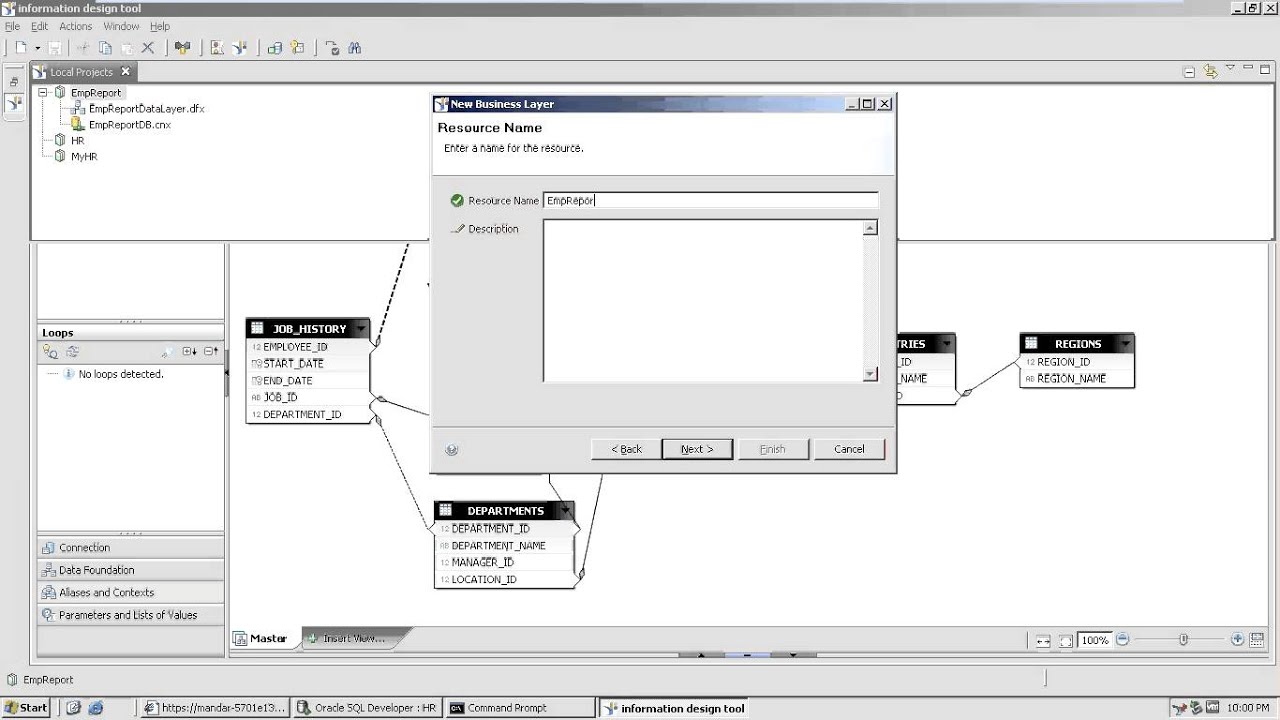This screenshot has width=1280, height=720.
Task: Click the zoom out minus icon
Action: click(1122, 639)
